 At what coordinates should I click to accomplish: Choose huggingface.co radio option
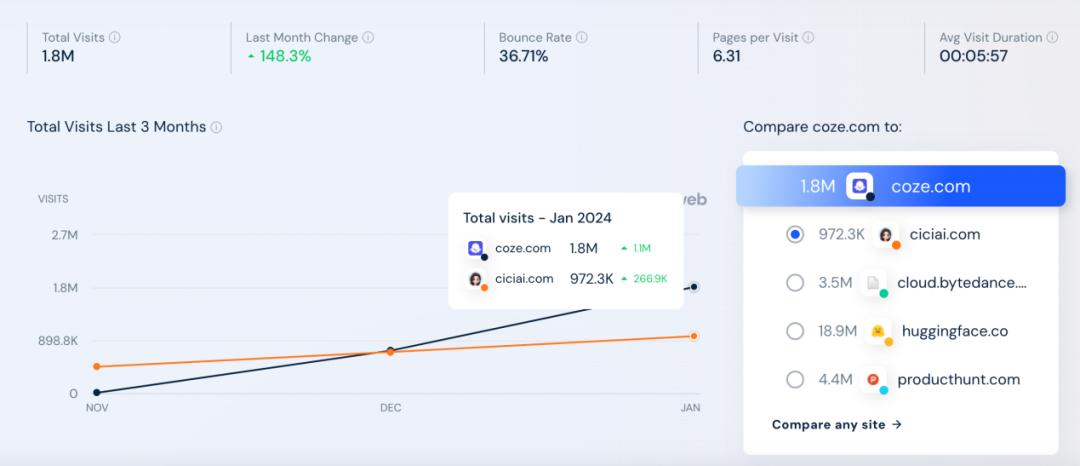(x=795, y=331)
